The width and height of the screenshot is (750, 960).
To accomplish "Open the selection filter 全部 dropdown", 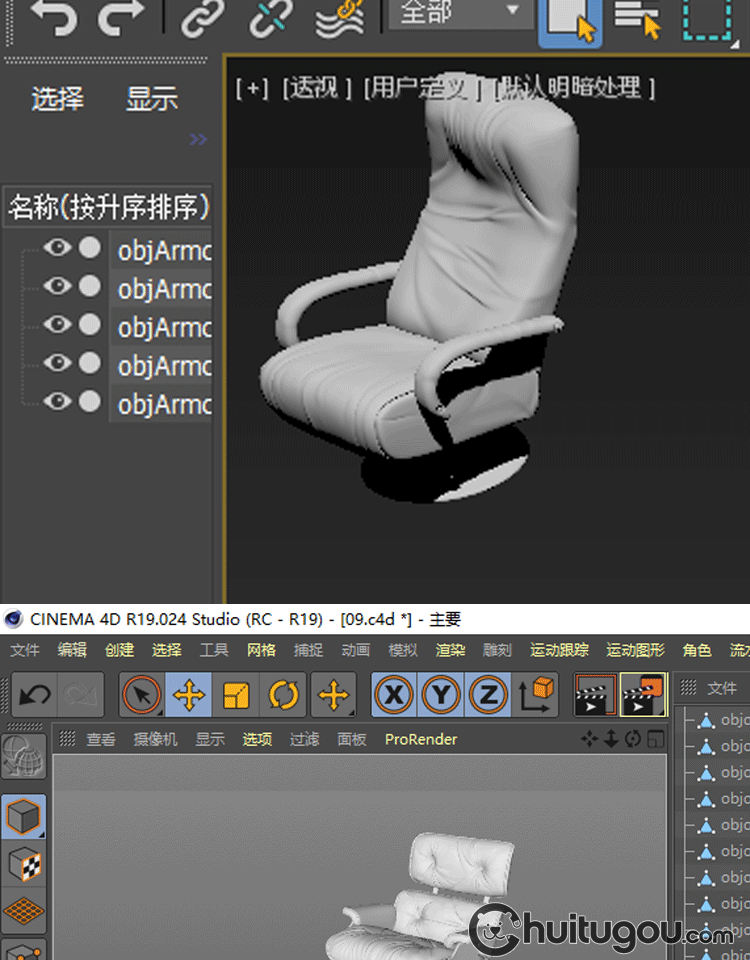I will click(x=460, y=12).
